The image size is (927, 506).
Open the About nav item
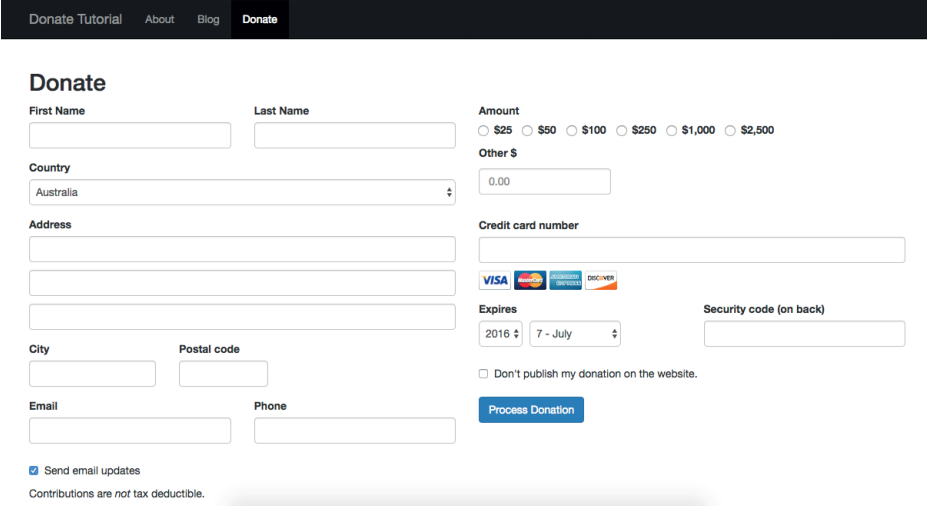160,20
